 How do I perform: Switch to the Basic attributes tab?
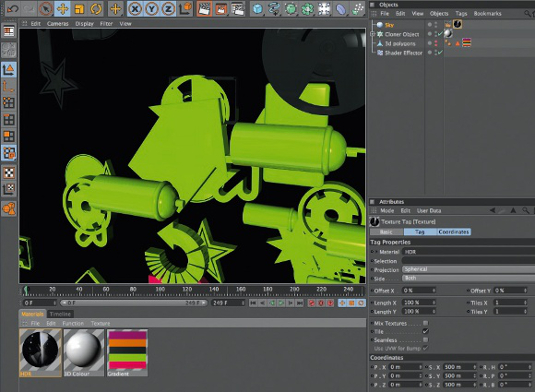(x=386, y=232)
